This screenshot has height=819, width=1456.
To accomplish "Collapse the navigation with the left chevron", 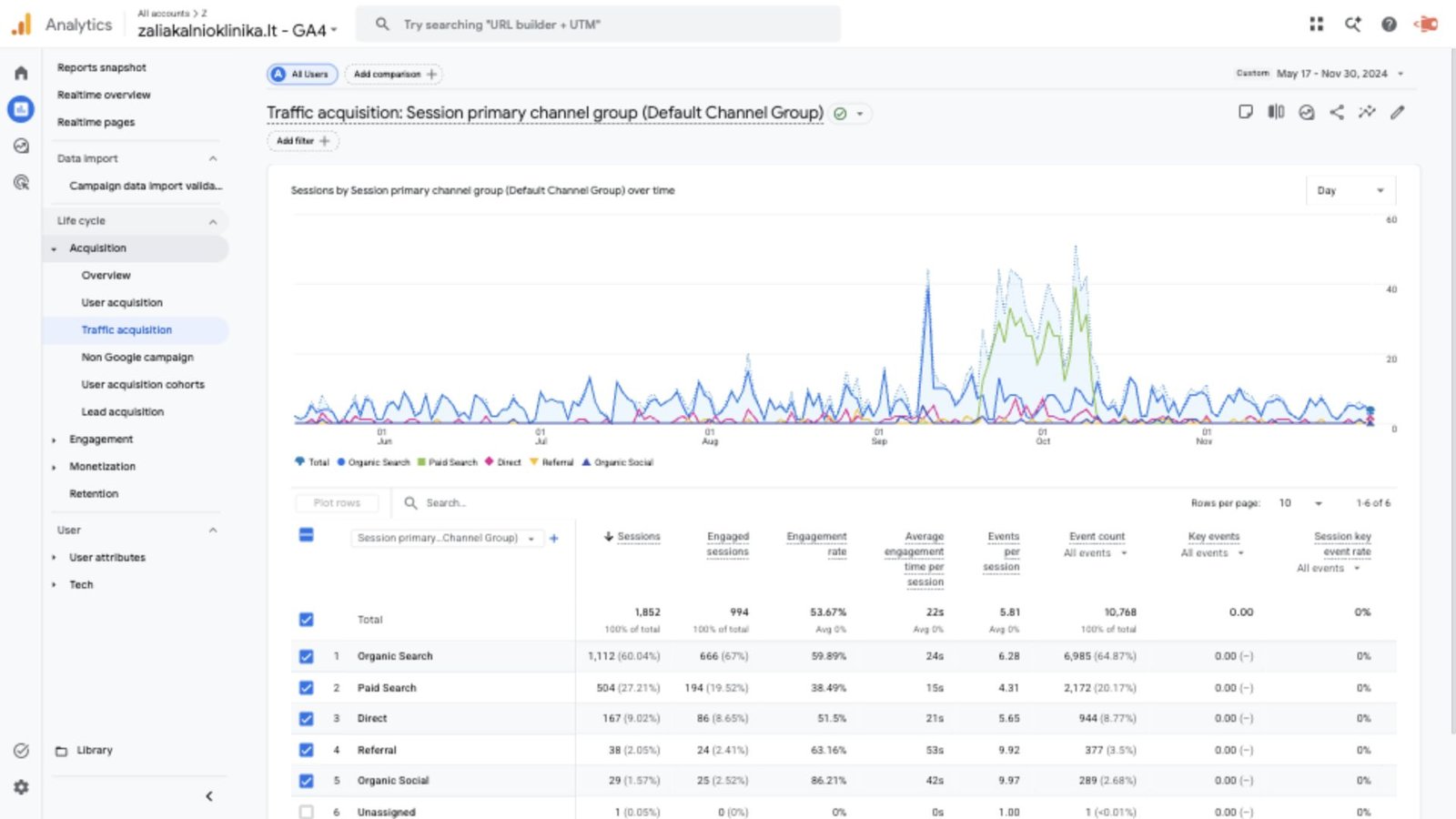I will [209, 796].
